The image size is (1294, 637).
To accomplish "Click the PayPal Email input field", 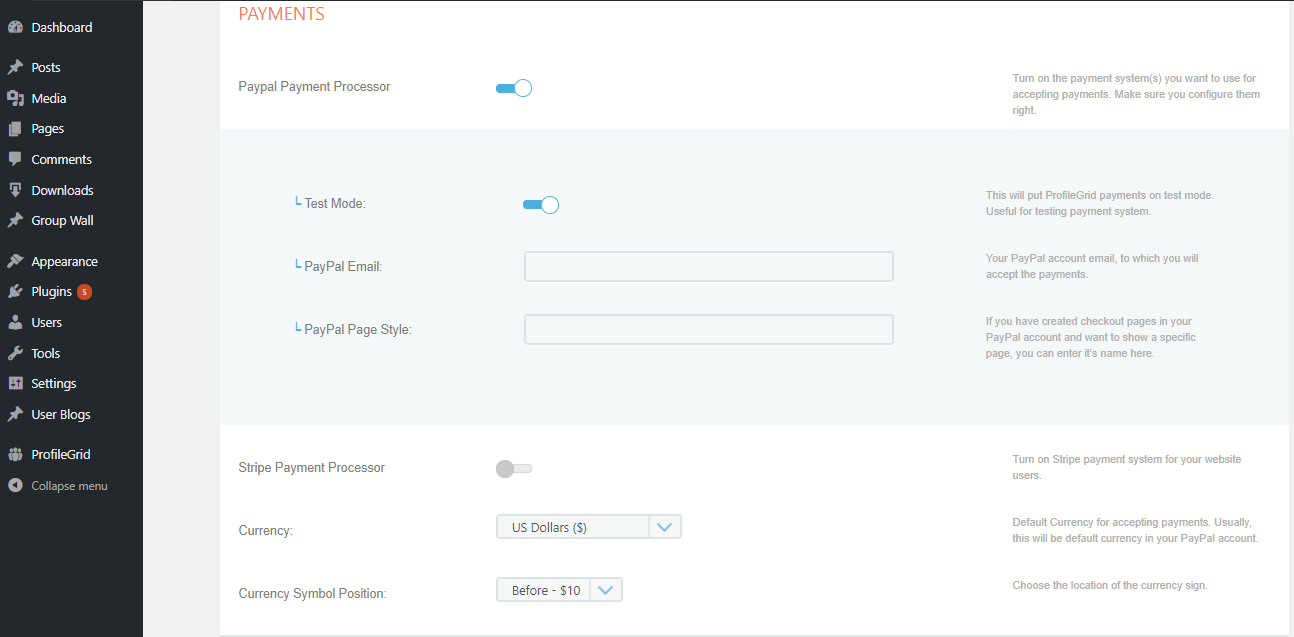I will point(708,267).
